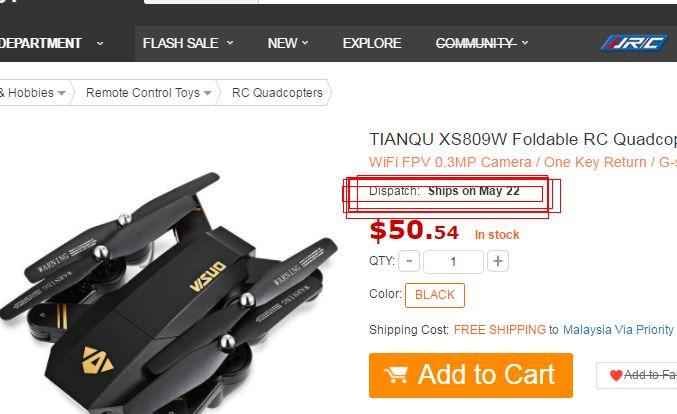Open the COMMUNITY menu
Screen dimensions: 677x414
pos(482,43)
